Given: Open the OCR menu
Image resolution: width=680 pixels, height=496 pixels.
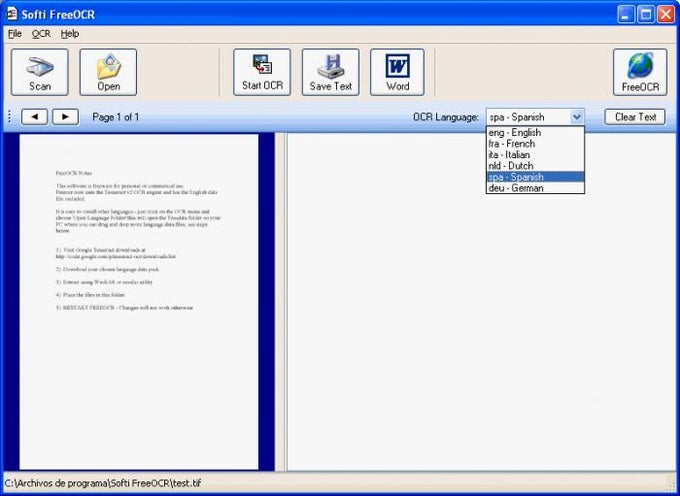Looking at the screenshot, I should click(41, 34).
